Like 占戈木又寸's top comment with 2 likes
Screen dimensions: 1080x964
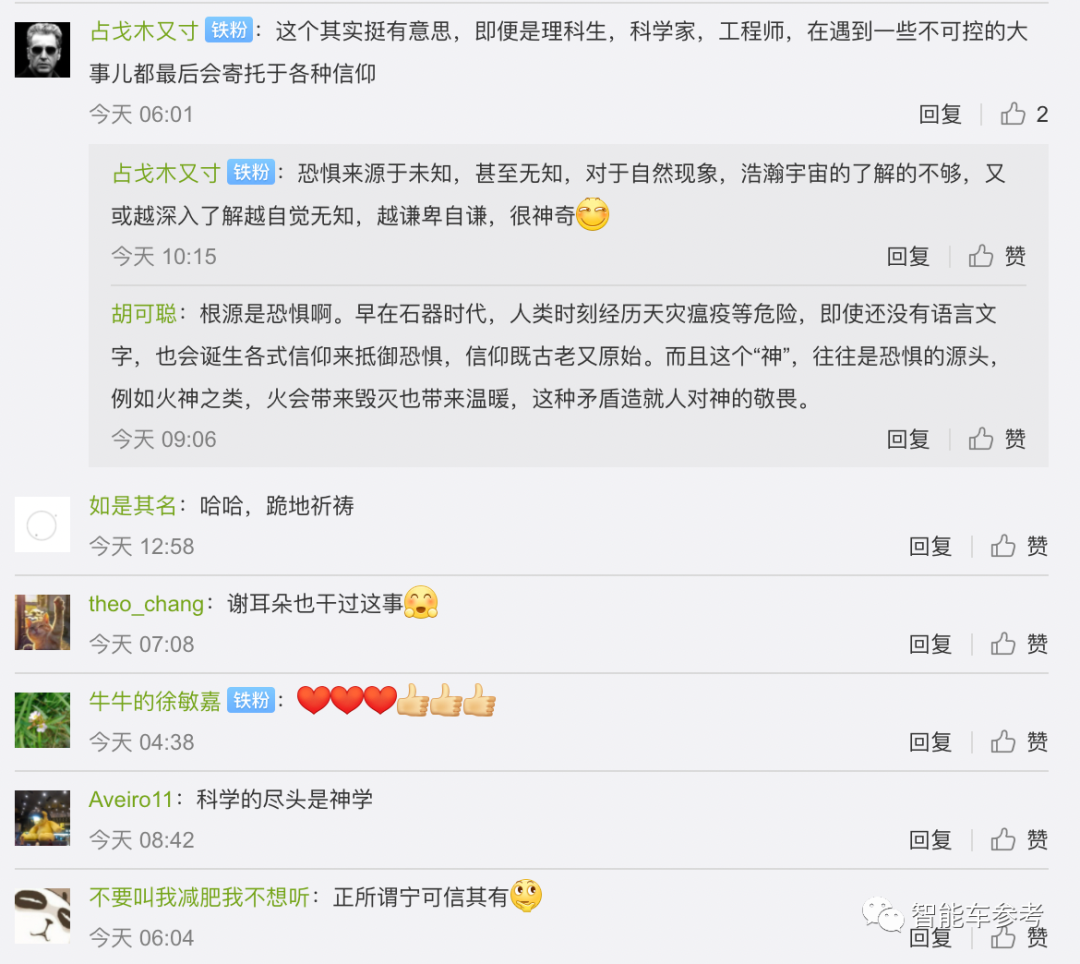[1024, 114]
